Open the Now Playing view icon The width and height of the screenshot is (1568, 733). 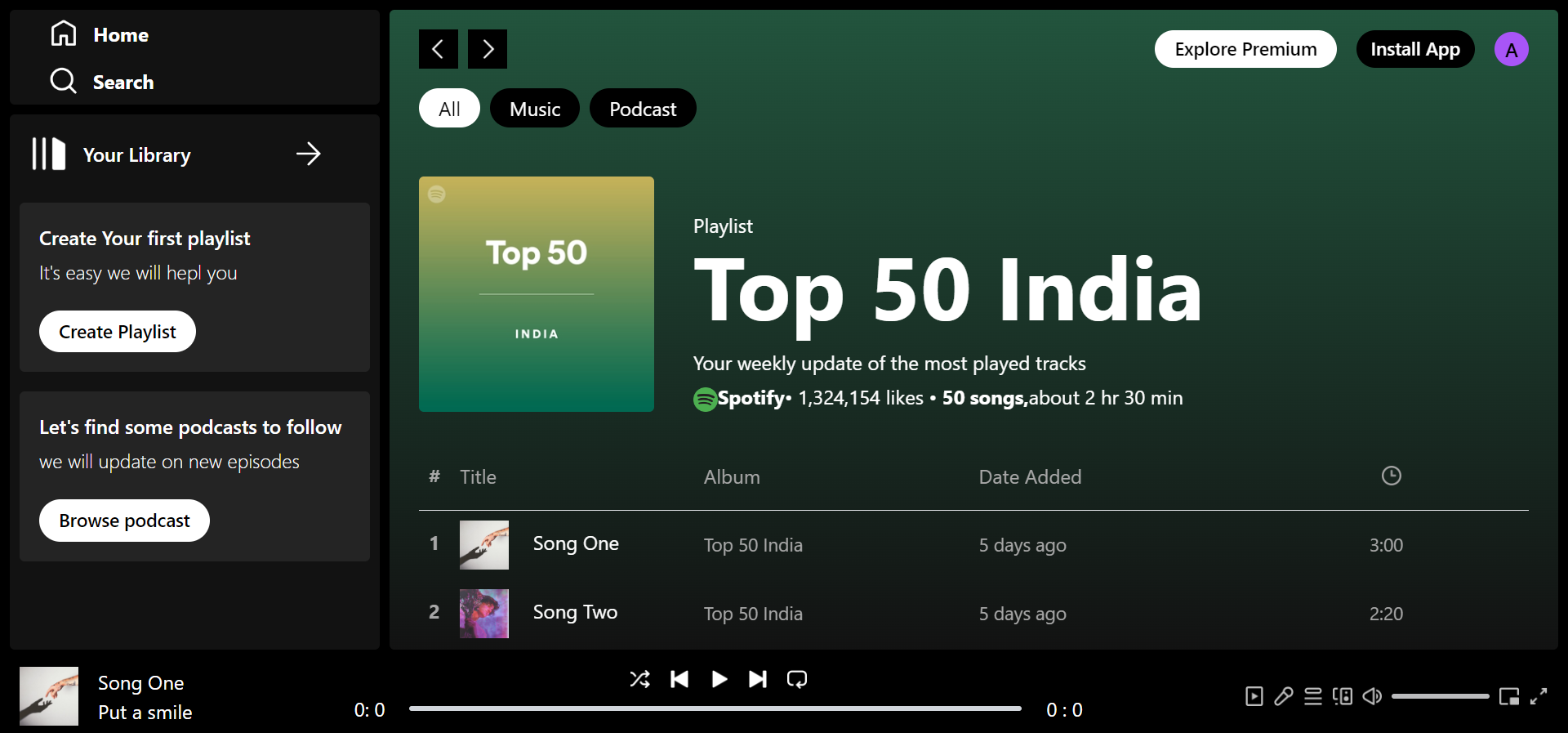pyautogui.click(x=1254, y=696)
